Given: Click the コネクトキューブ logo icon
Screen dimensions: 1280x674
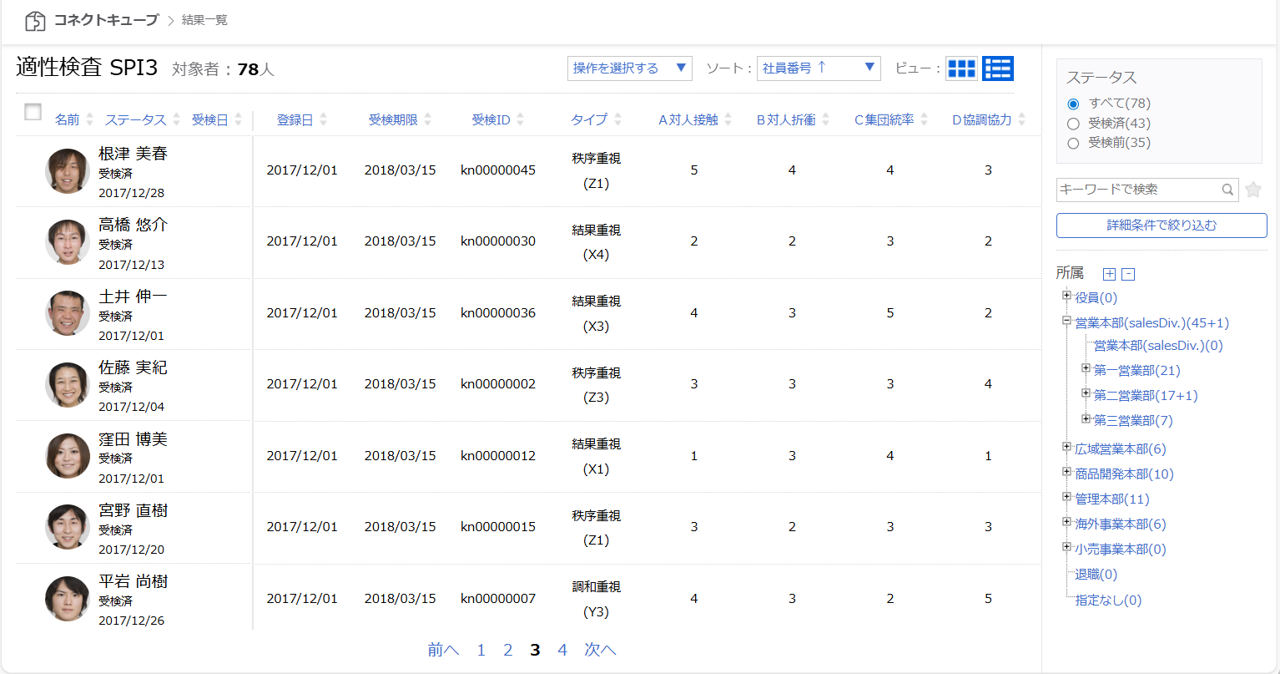Looking at the screenshot, I should pos(35,19).
